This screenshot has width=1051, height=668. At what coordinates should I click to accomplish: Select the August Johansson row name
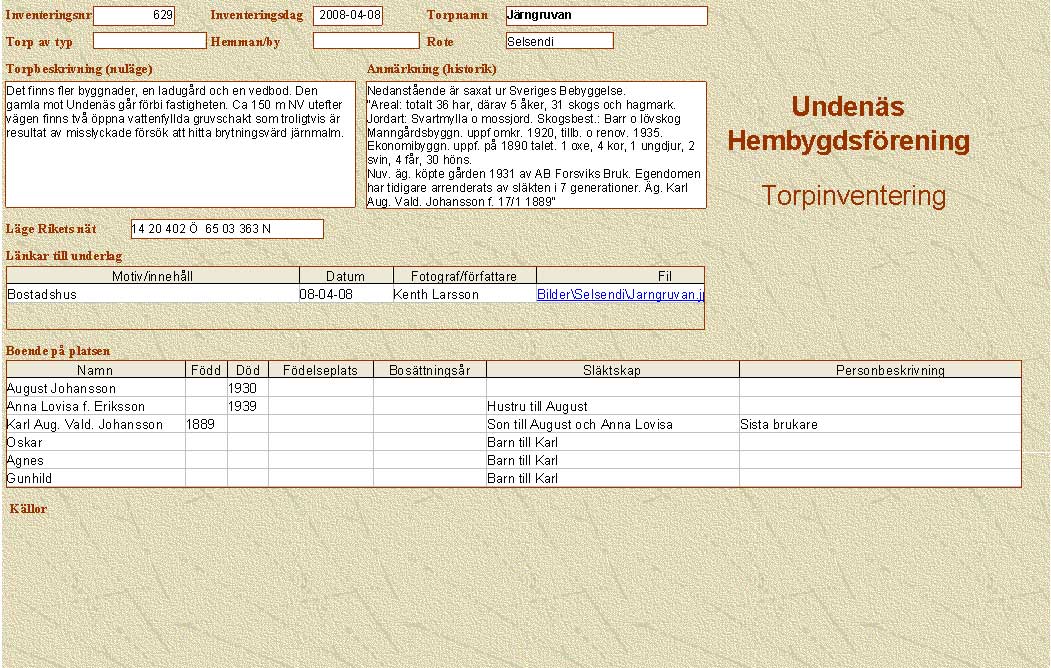61,388
